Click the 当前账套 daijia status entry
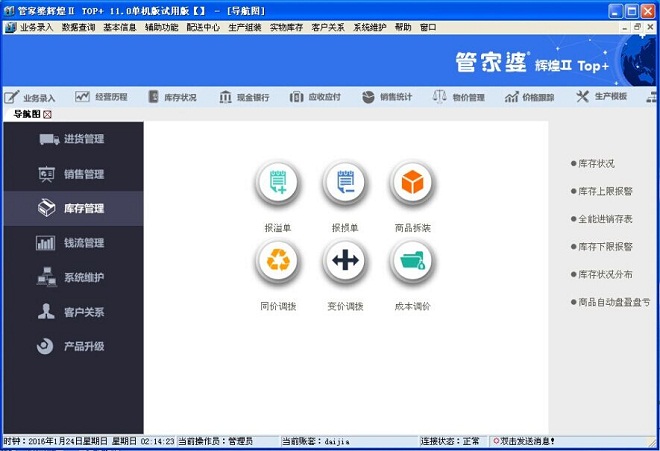Image resolution: width=660 pixels, height=451 pixels. pos(315,441)
